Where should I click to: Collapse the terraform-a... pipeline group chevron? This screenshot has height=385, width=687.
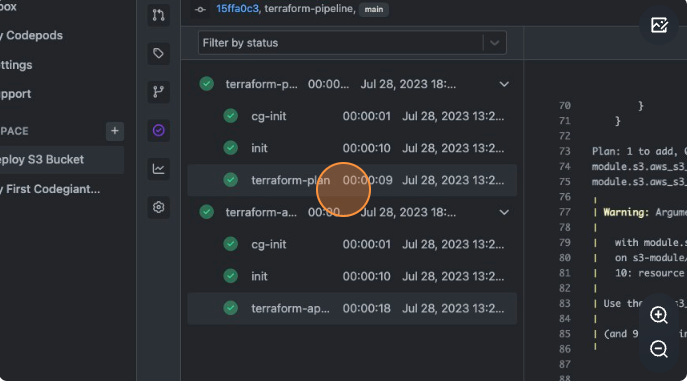[504, 212]
